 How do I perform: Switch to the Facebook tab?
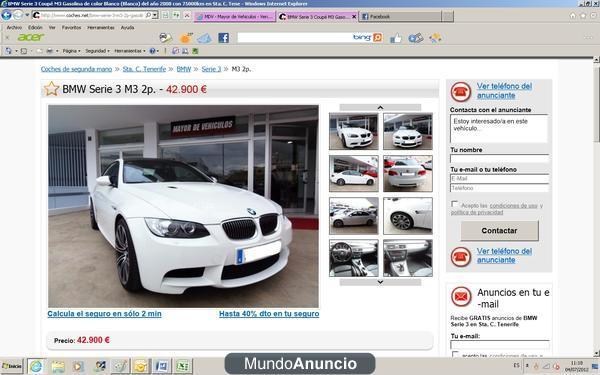click(x=399, y=16)
